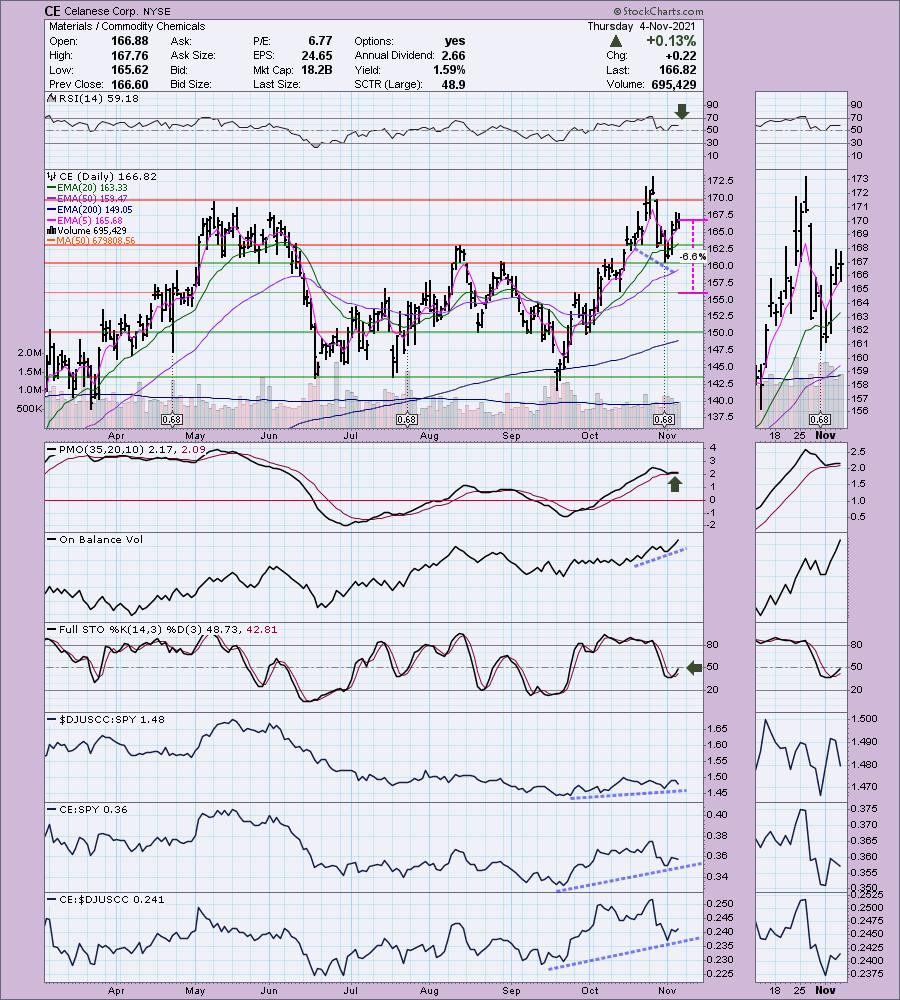This screenshot has width=900, height=1000.
Task: Click the P/E value 6.77
Action: coord(320,41)
